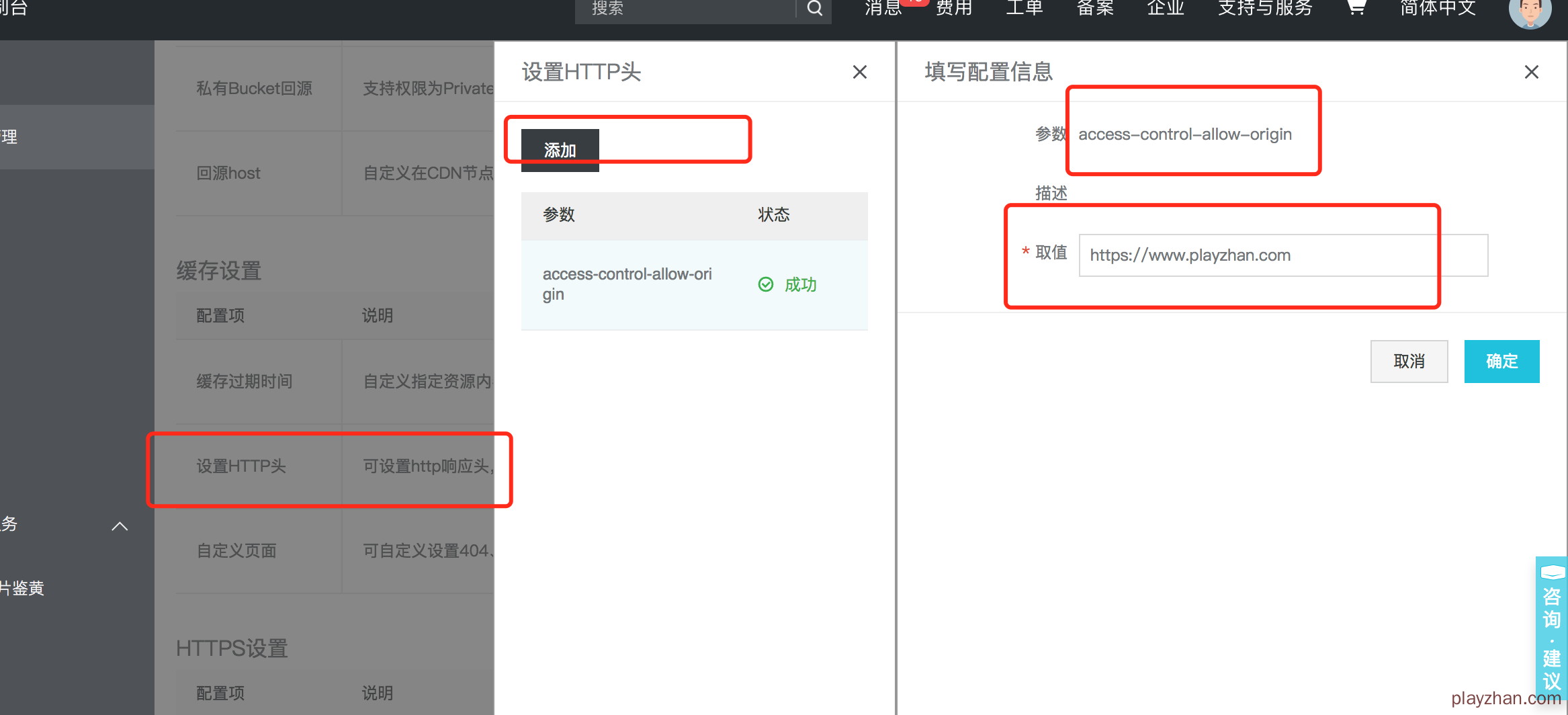1568x715 pixels.
Task: Click the green success check icon
Action: coord(765,284)
